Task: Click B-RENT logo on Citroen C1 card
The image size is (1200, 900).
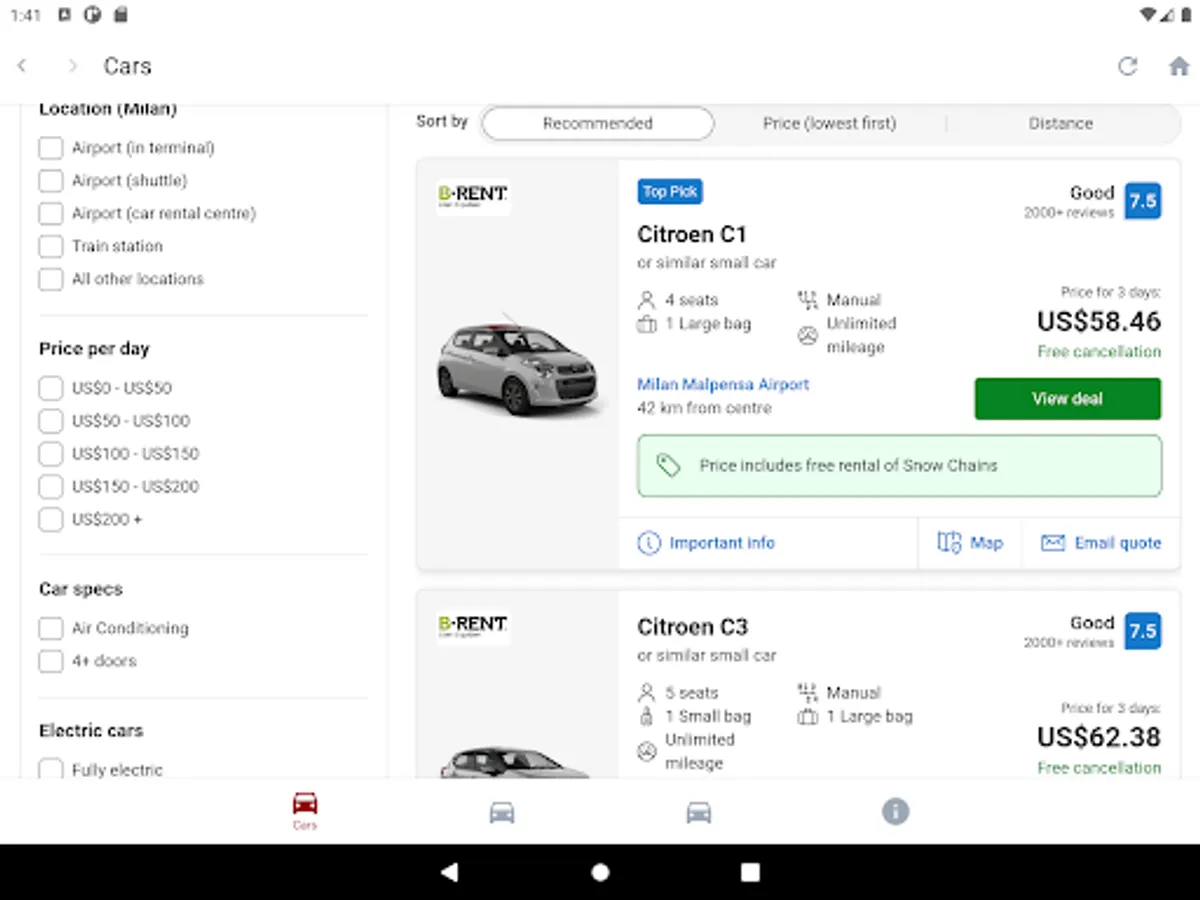Action: click(x=473, y=197)
